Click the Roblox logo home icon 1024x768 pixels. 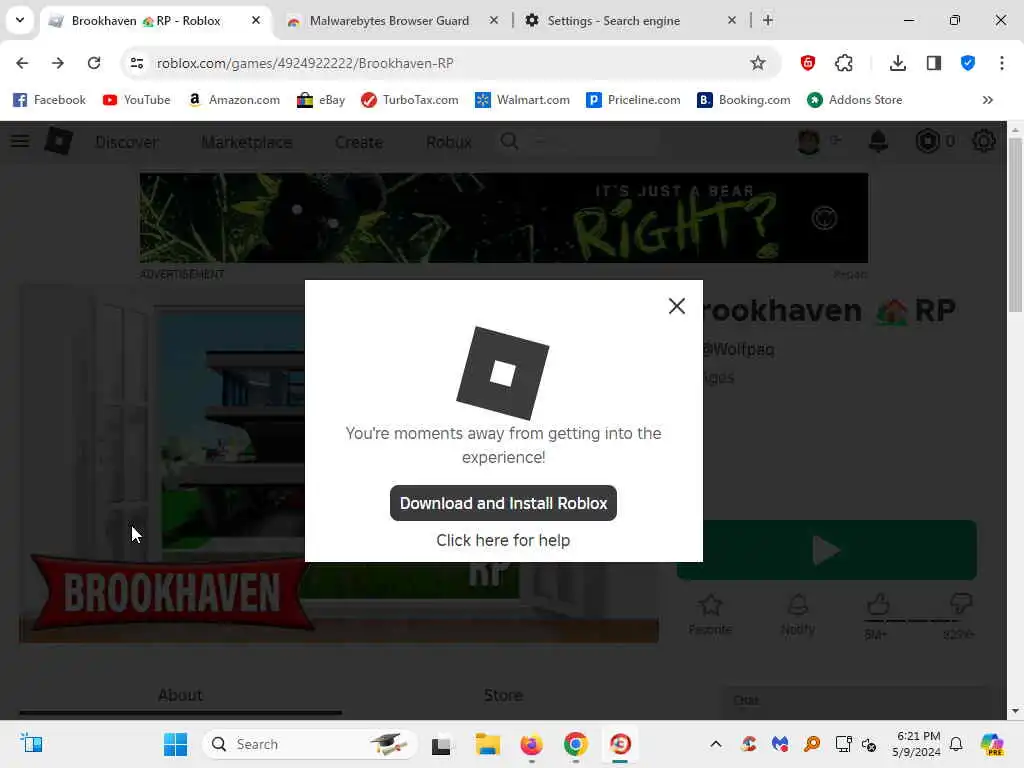tap(59, 141)
